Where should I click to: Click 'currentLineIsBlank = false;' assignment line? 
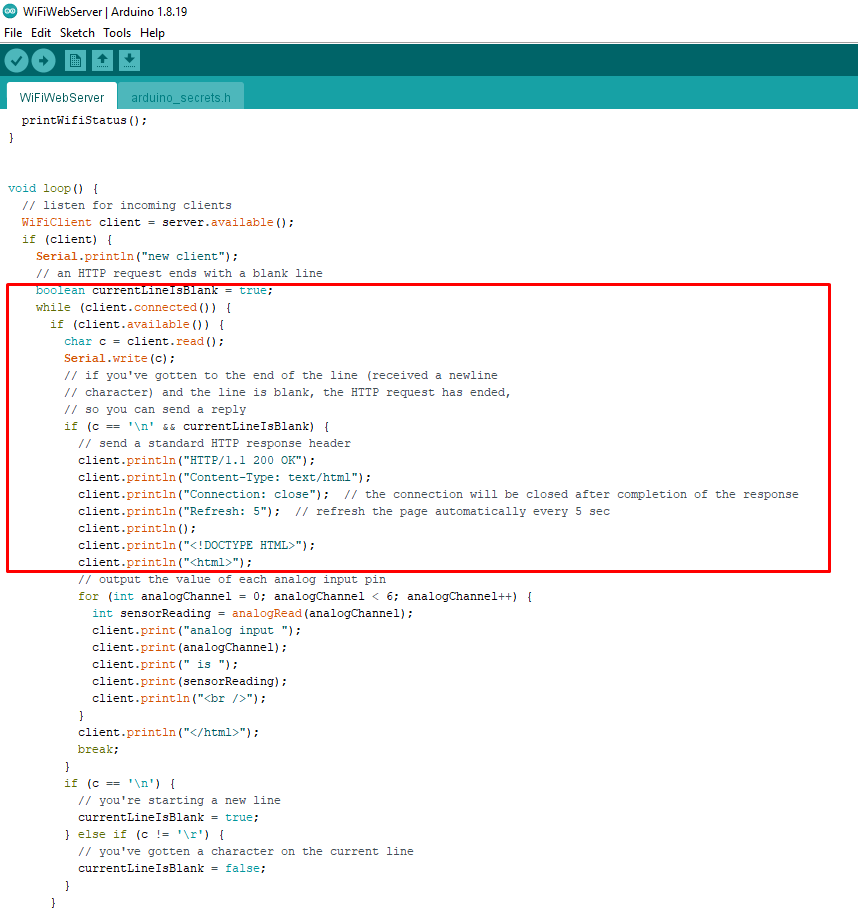(x=172, y=868)
